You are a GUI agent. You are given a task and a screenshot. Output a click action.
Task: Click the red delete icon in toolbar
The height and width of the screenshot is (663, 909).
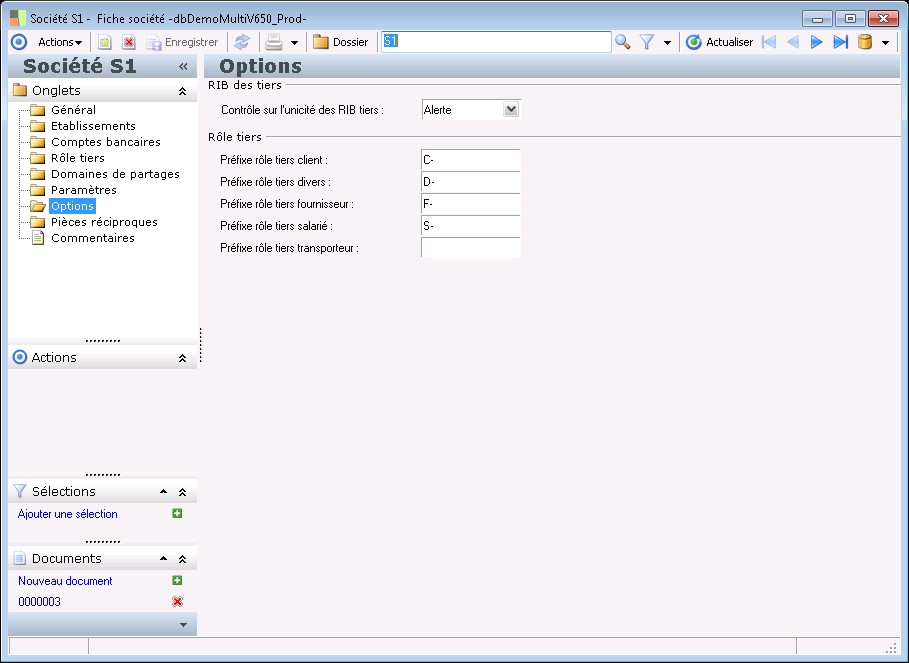128,42
